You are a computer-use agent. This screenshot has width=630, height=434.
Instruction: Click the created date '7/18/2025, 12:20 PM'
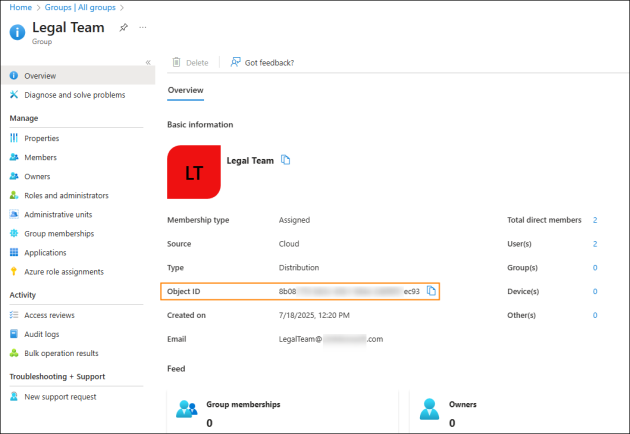click(314, 315)
